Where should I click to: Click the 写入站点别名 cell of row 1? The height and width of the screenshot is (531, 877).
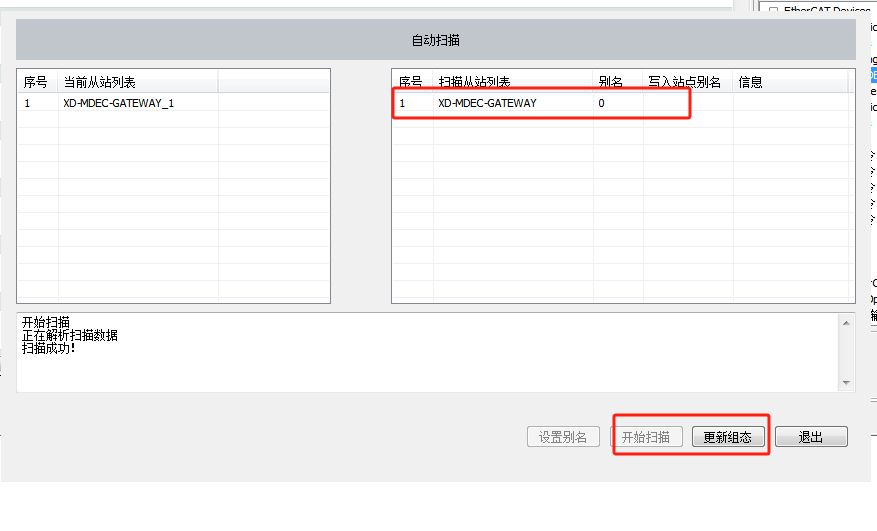coord(688,103)
